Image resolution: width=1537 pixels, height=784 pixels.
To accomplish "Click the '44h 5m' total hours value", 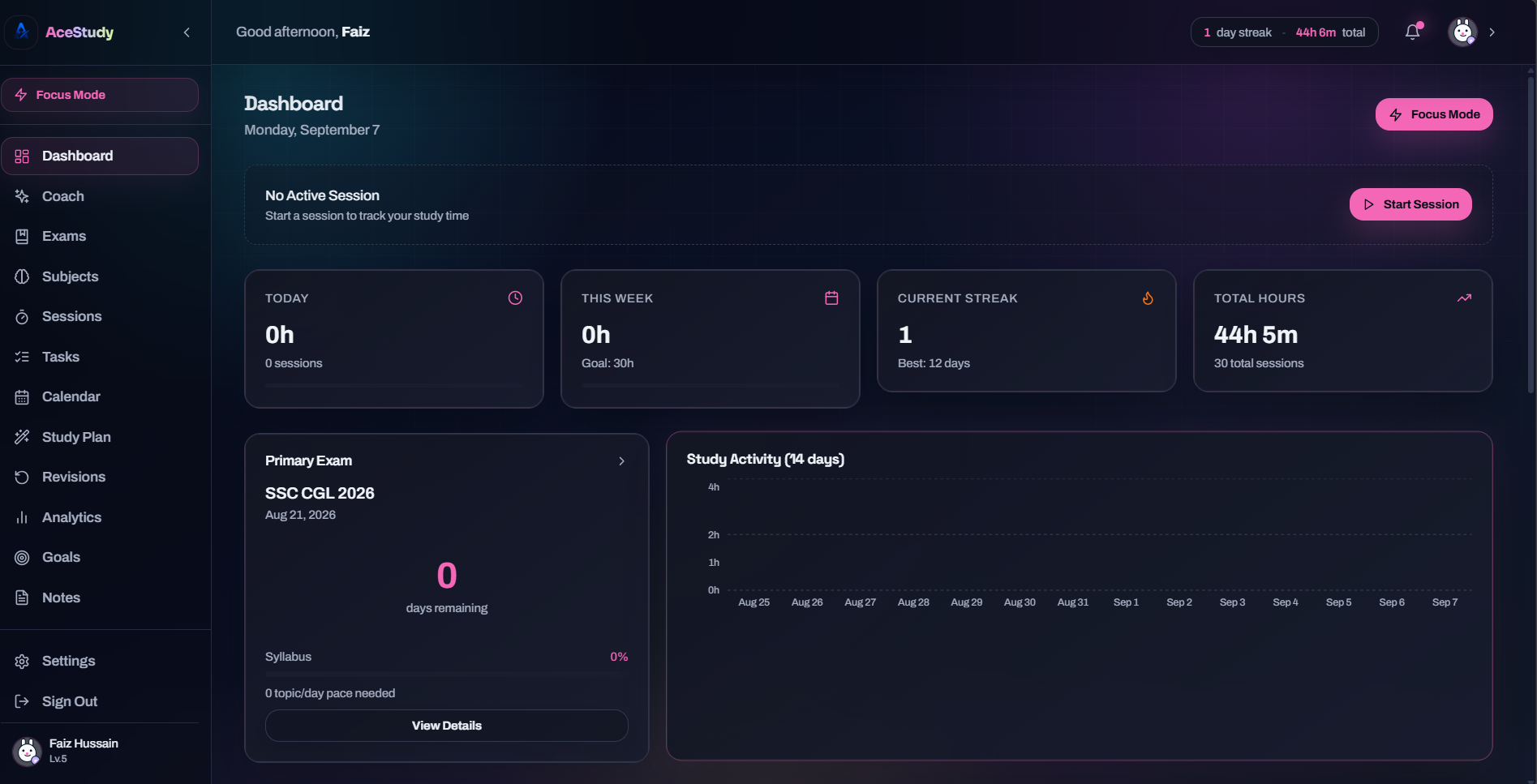I will [1256, 335].
